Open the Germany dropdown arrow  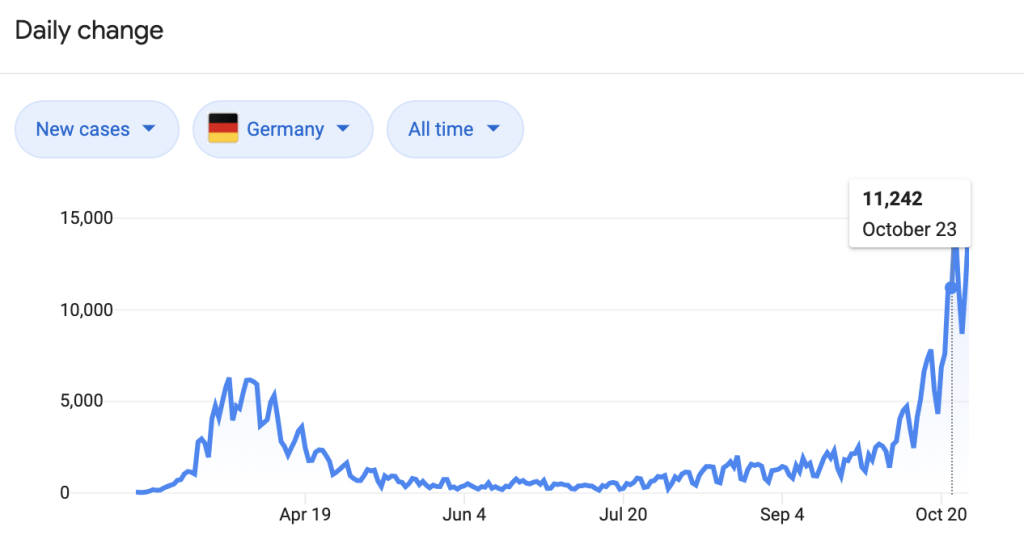coord(343,129)
